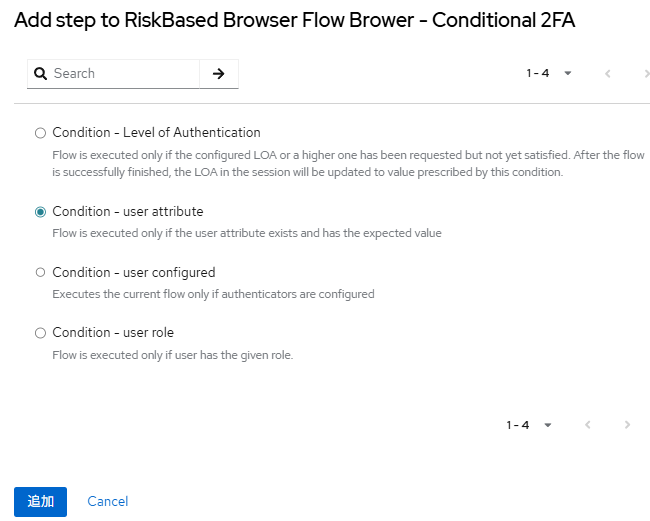The width and height of the screenshot is (650, 521).
Task: Click the Level of Authentication label text
Action: coord(156,133)
